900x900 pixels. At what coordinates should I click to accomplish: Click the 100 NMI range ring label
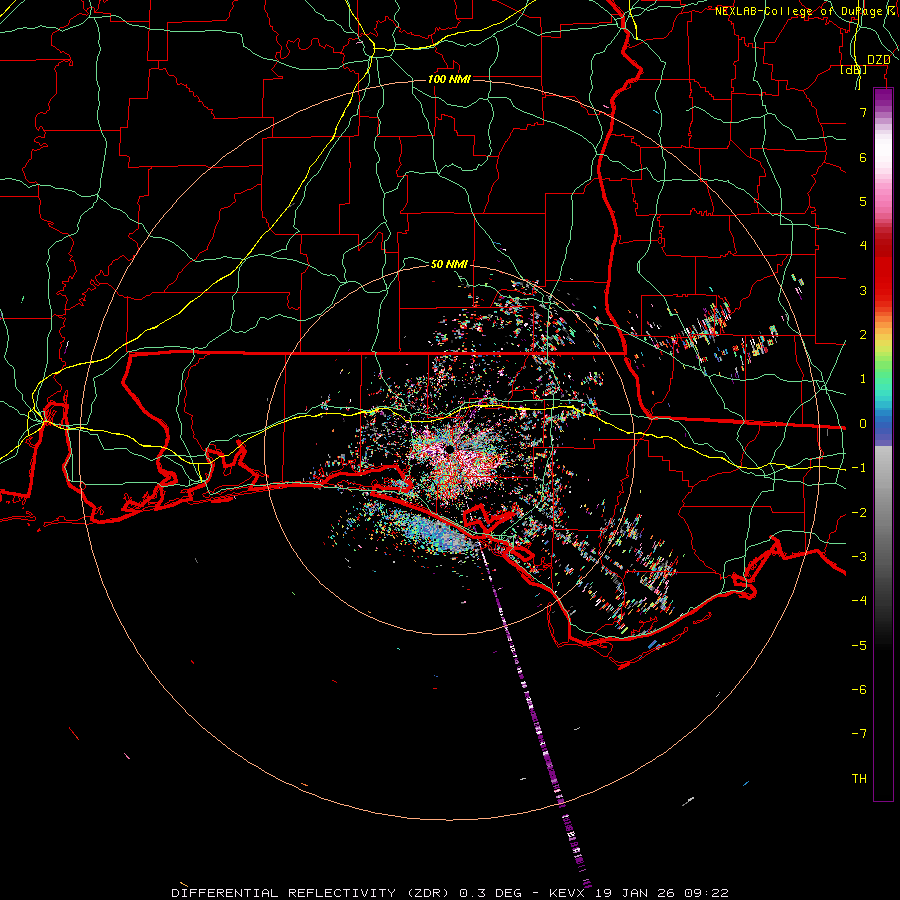click(449, 79)
